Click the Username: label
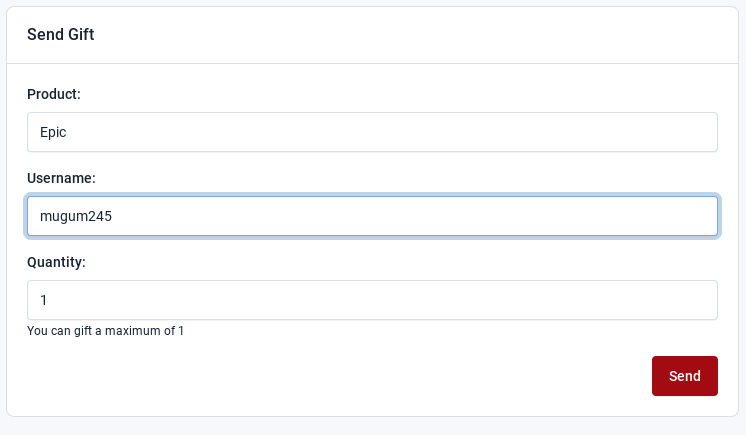The width and height of the screenshot is (746, 435). [x=61, y=178]
